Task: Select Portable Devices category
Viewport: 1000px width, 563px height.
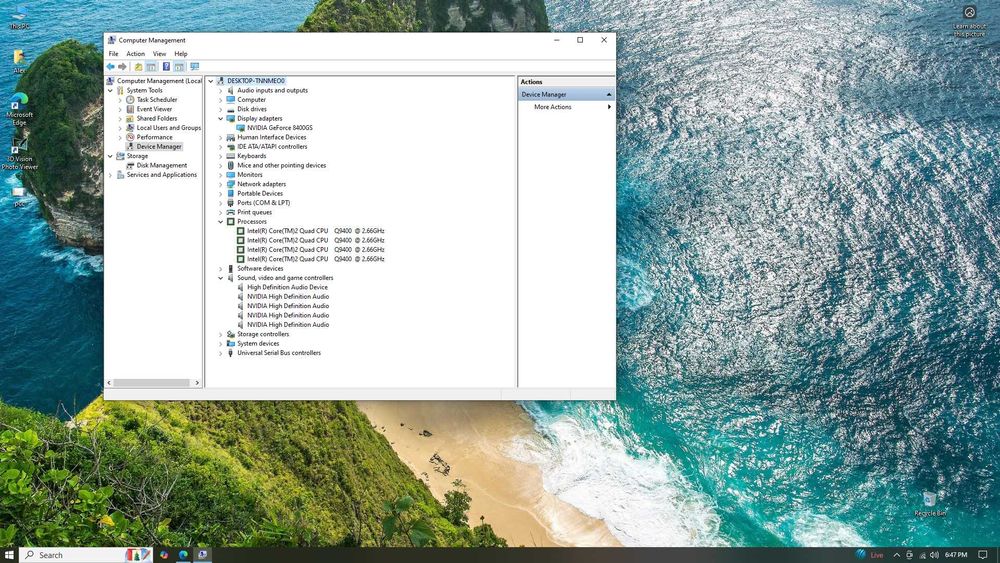Action: 260,193
